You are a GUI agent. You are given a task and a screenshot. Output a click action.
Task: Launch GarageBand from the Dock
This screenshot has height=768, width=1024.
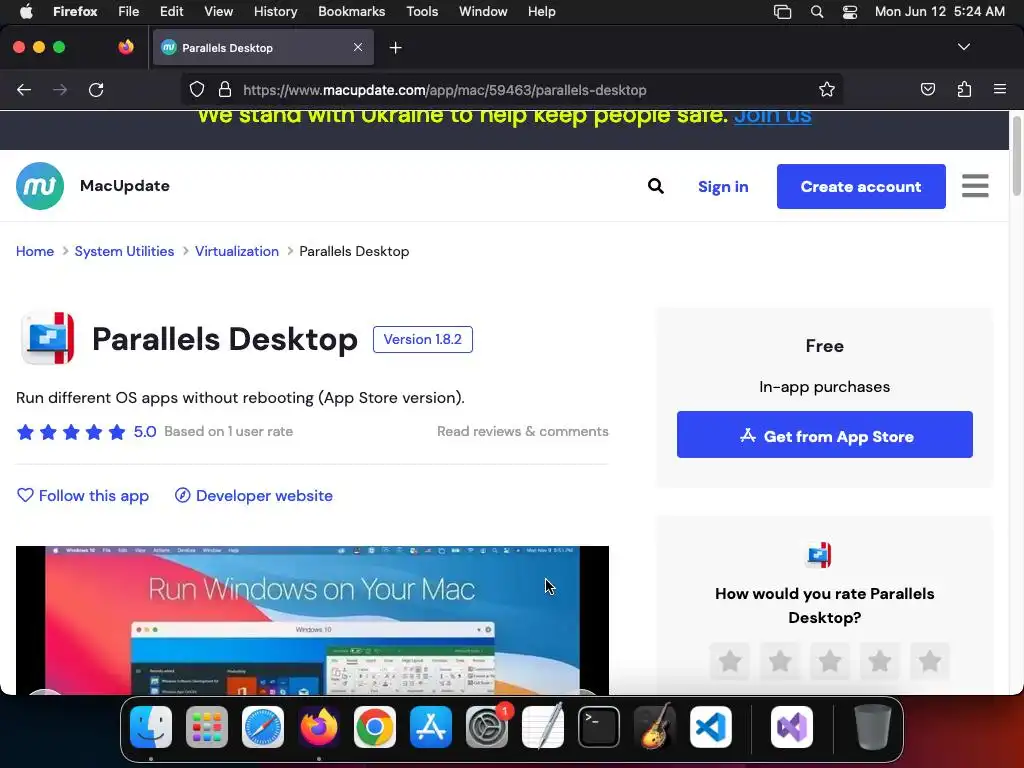point(655,726)
